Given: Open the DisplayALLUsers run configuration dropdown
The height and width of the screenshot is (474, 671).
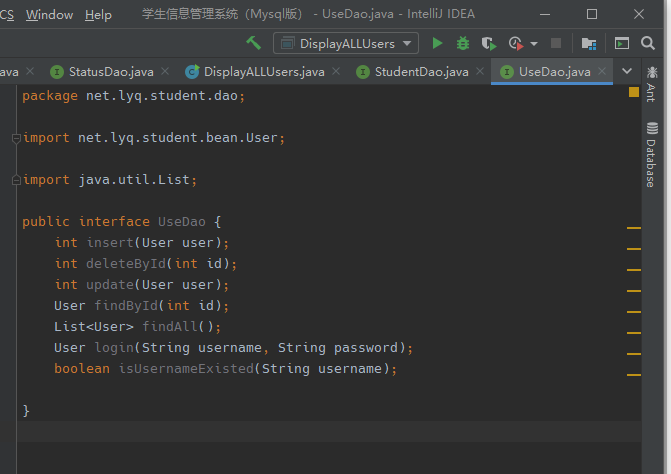Looking at the screenshot, I should coord(346,43).
